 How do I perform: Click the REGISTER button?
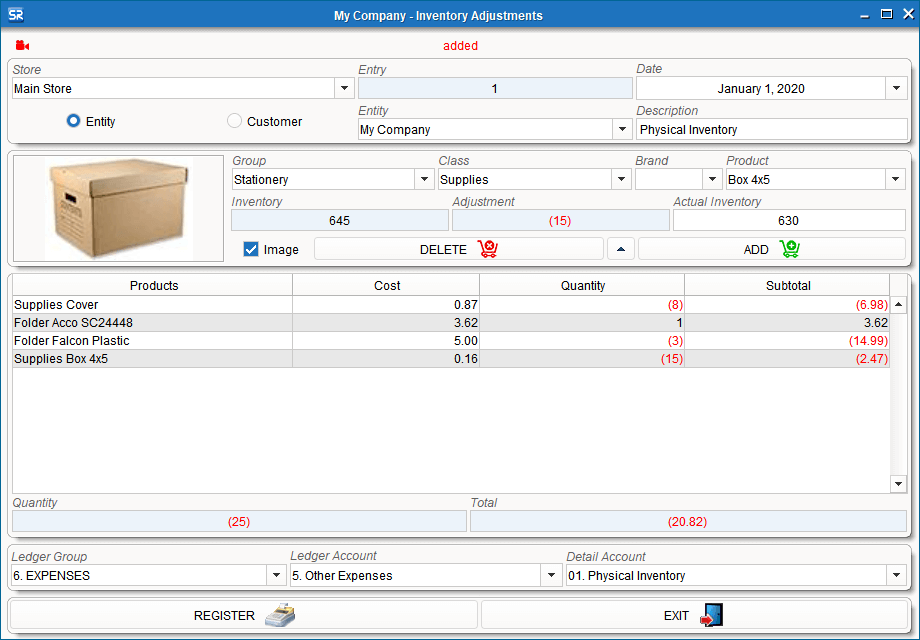click(x=243, y=615)
